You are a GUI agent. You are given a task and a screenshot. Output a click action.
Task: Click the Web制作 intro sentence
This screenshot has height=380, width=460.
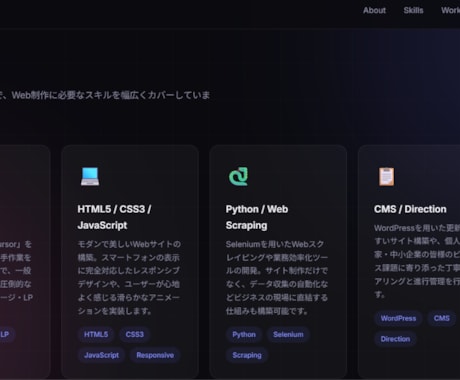[105, 95]
